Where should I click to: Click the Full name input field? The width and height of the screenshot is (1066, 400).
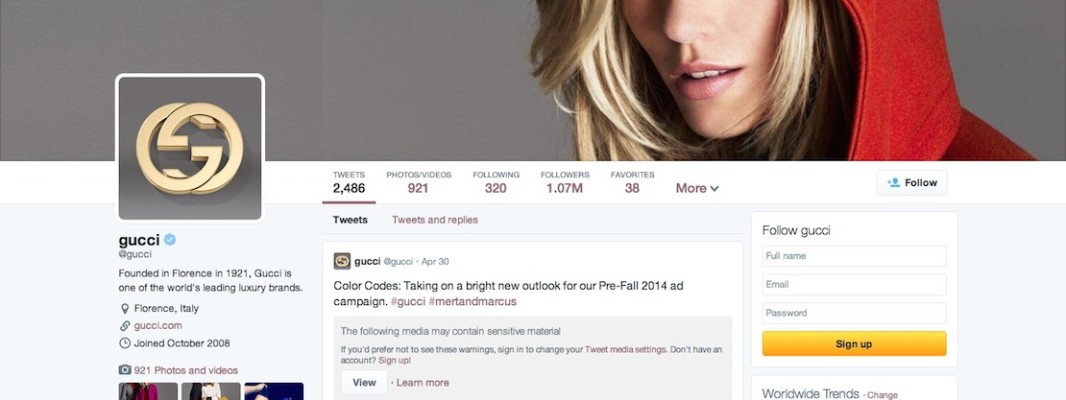click(854, 256)
